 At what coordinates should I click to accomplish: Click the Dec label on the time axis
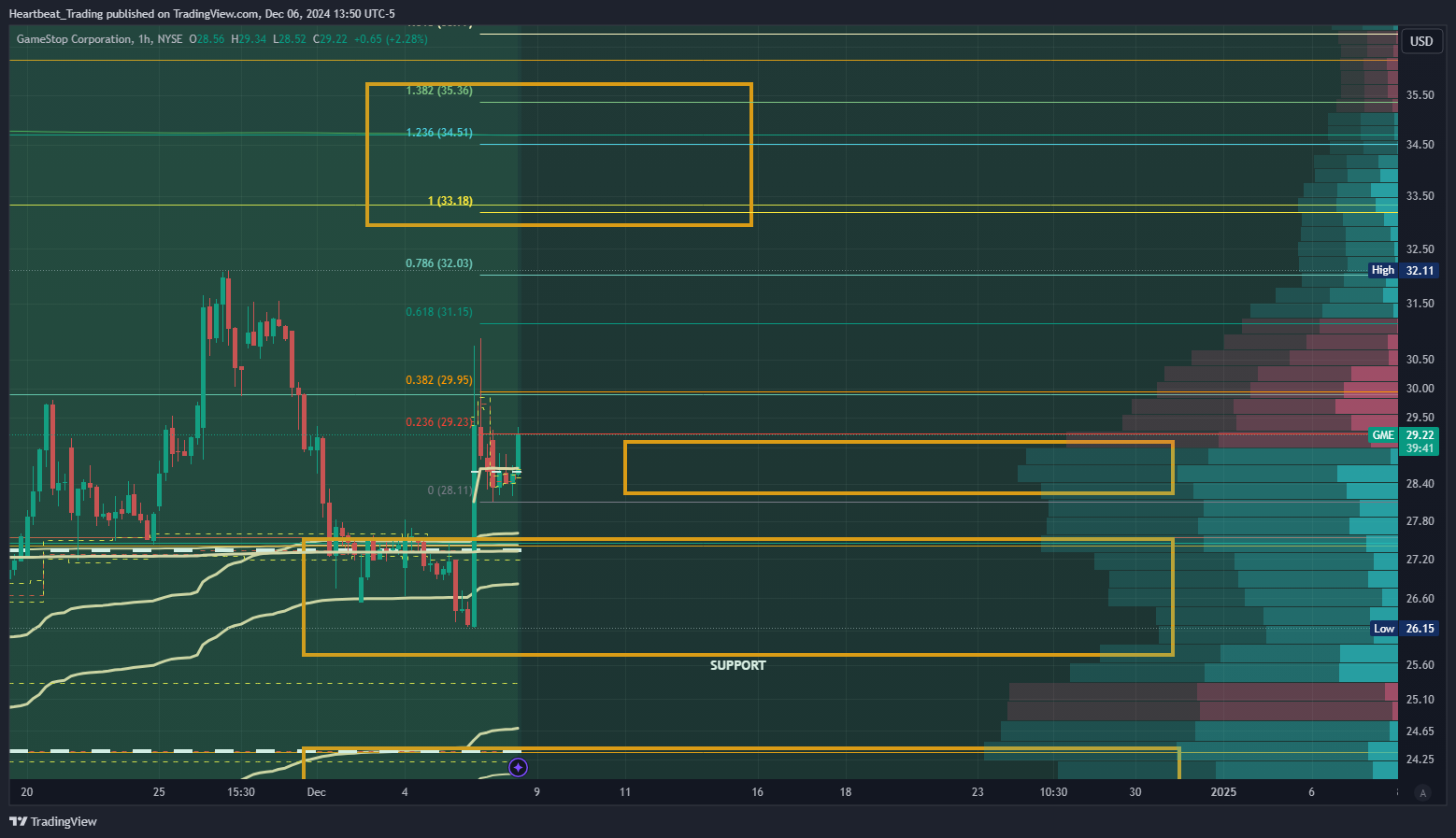point(317,792)
